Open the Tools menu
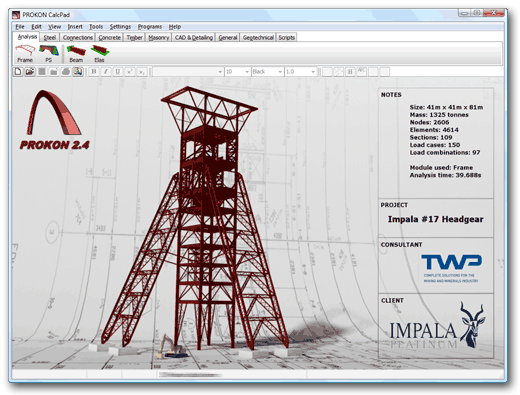The height and width of the screenshot is (395, 520). [x=96, y=27]
